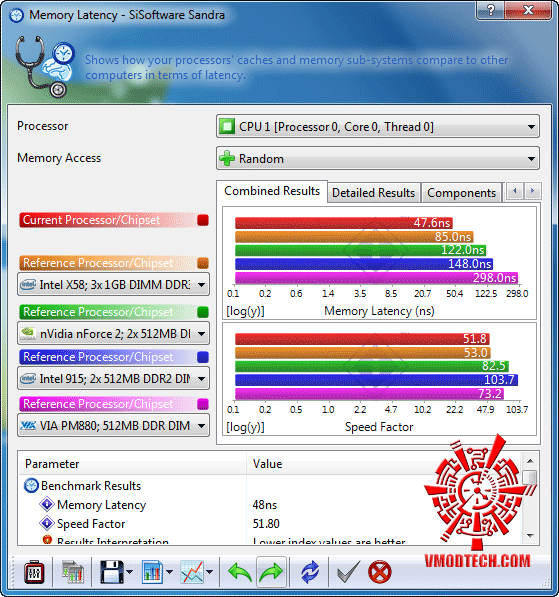
Task: Click the 48ns value cell
Action: pos(265,505)
